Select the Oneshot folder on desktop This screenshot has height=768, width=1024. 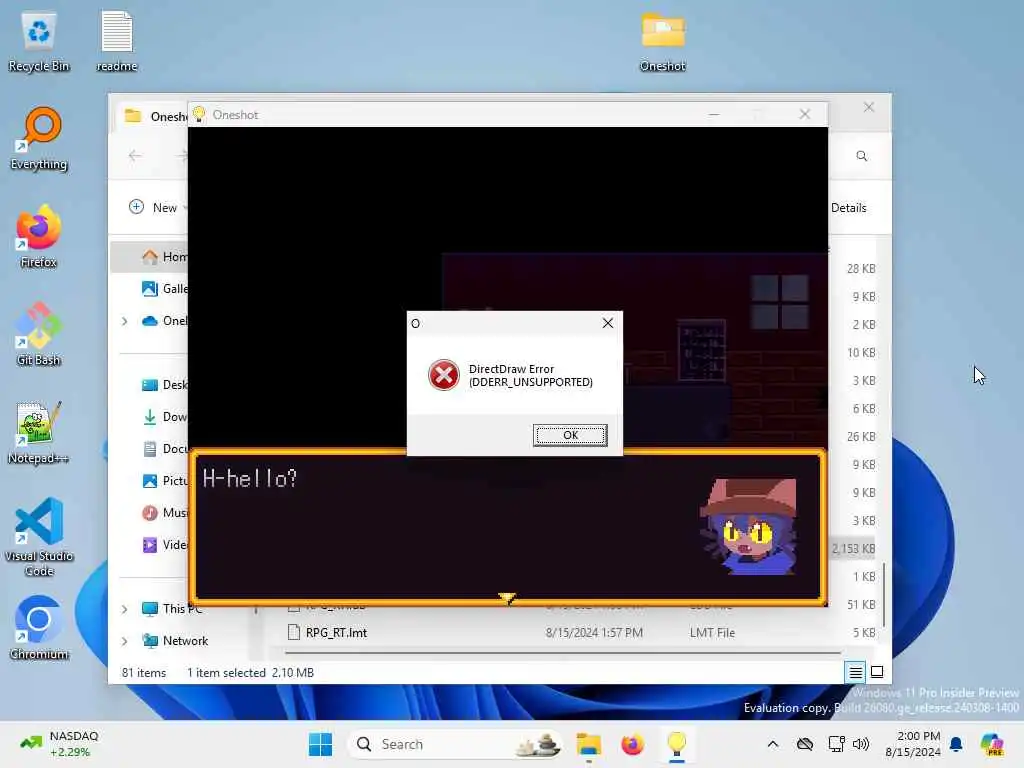pos(663,41)
